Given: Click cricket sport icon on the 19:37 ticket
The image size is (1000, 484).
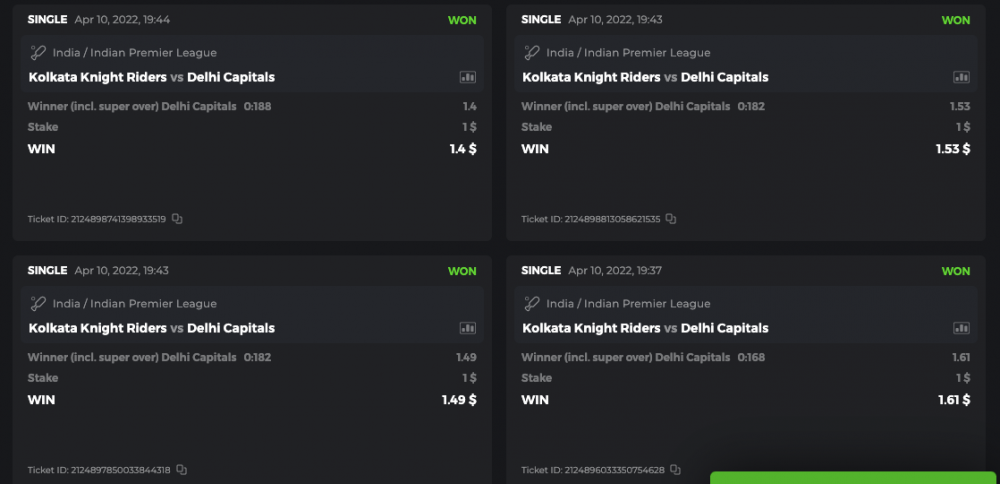Looking at the screenshot, I should (533, 304).
